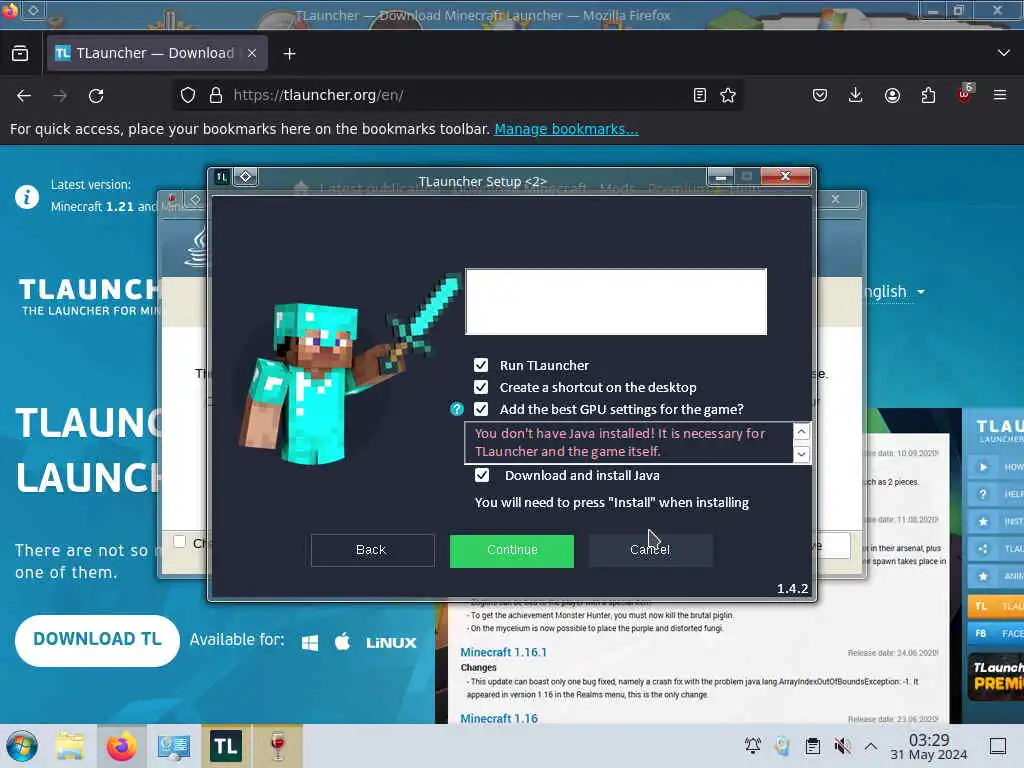Open Minecraft 1.16 changelog link
This screenshot has width=1024, height=768.
pyautogui.click(x=499, y=718)
